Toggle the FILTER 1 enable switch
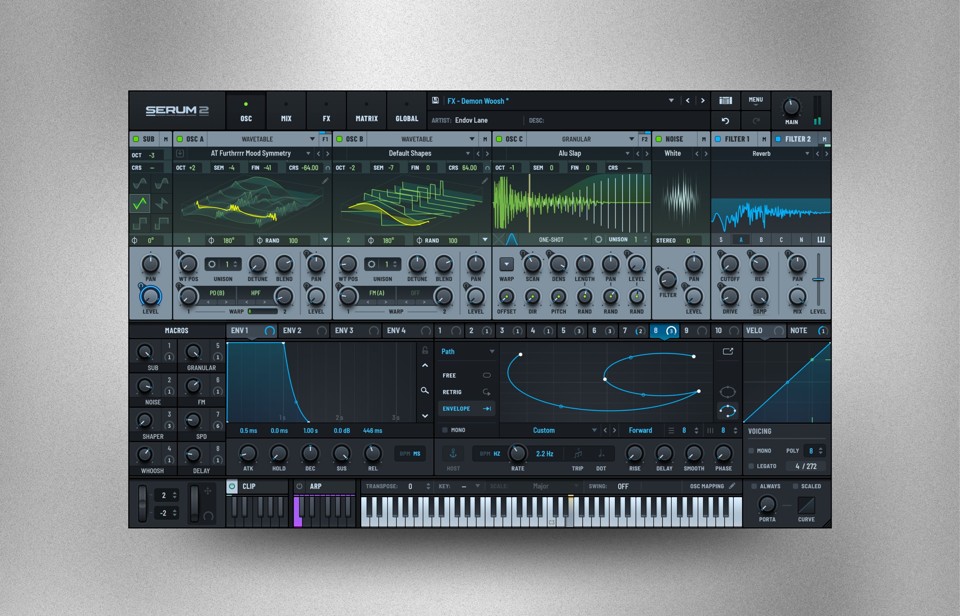960x616 pixels. [x=718, y=139]
